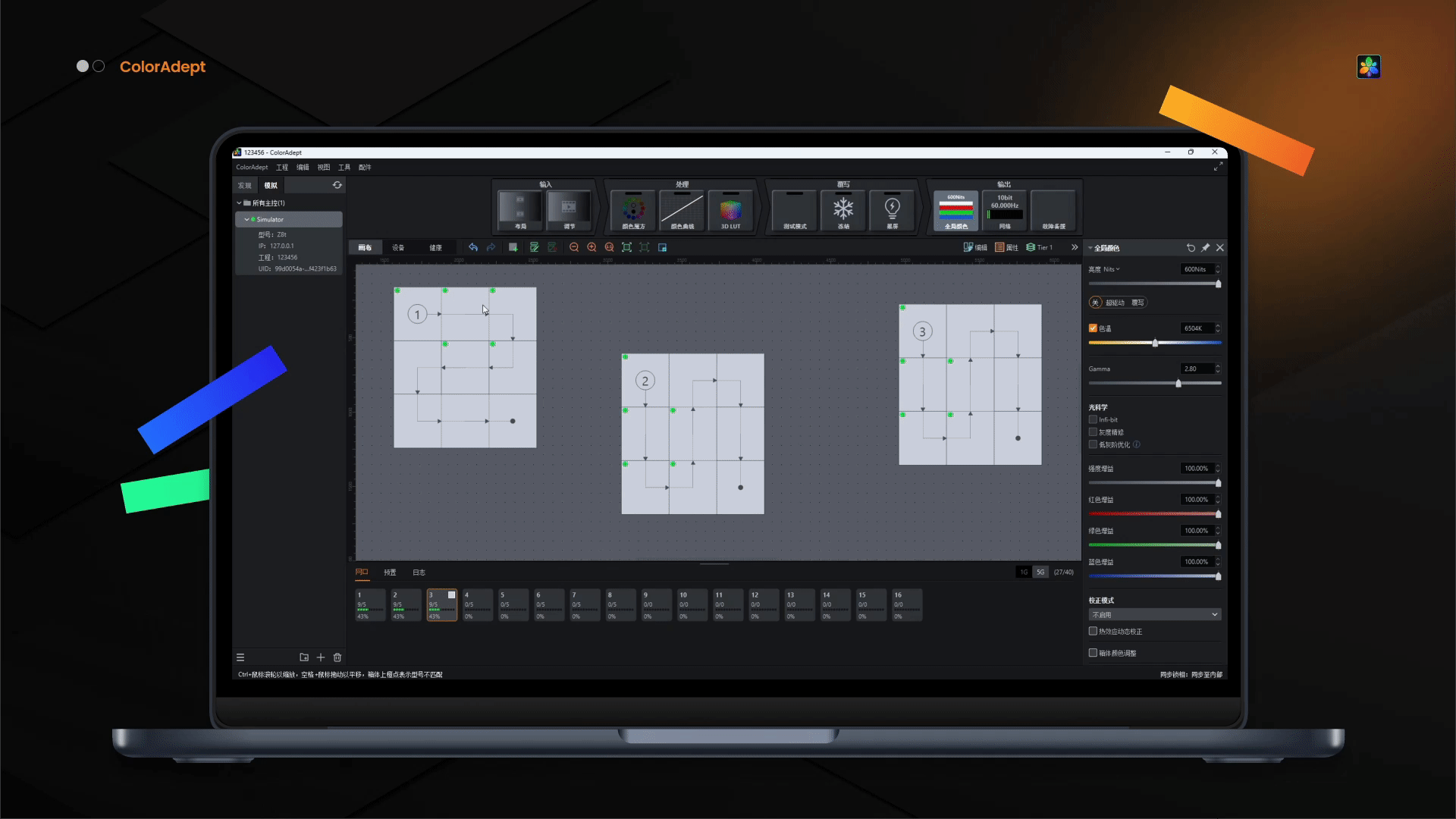
Task: Click the green fit-to-view frame icon
Action: [x=626, y=247]
